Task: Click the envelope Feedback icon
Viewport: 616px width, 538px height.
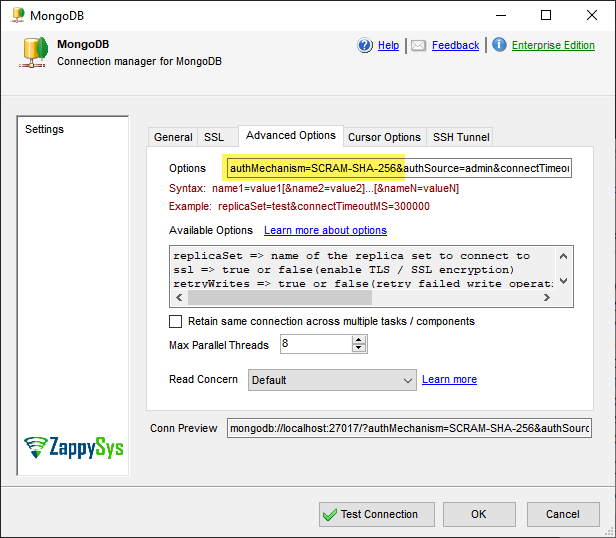Action: [418, 46]
